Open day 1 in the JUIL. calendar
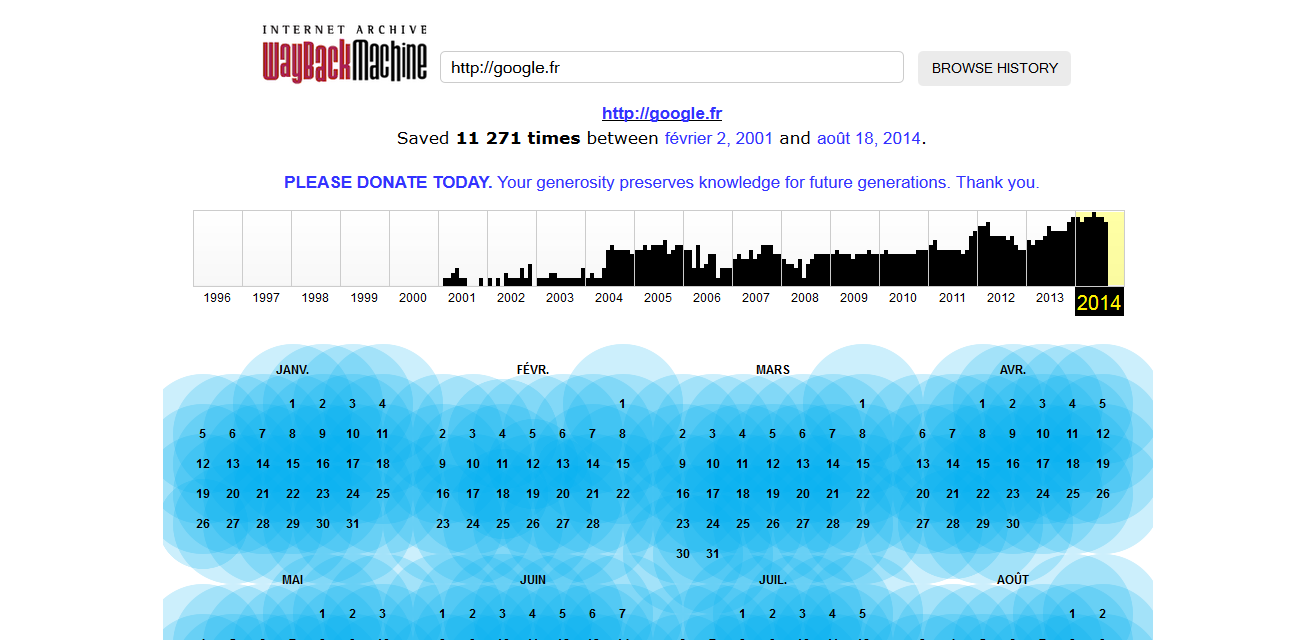This screenshot has width=1311, height=640. click(x=742, y=614)
